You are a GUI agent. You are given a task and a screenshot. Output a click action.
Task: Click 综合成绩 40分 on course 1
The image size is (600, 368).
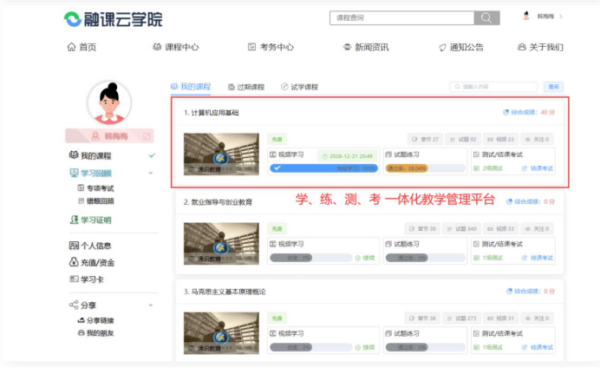(x=529, y=112)
